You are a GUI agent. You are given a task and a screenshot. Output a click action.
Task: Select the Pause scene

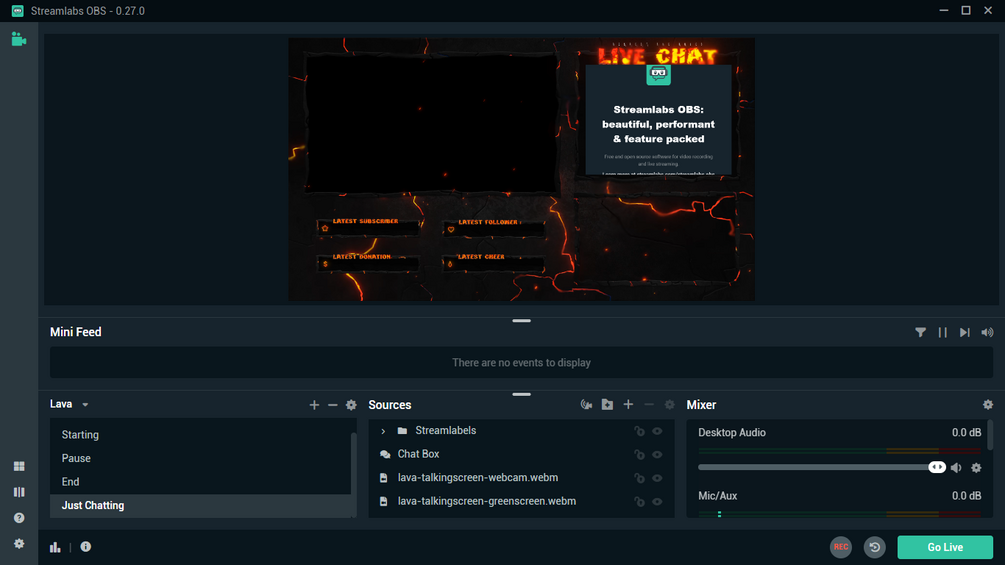pos(201,458)
